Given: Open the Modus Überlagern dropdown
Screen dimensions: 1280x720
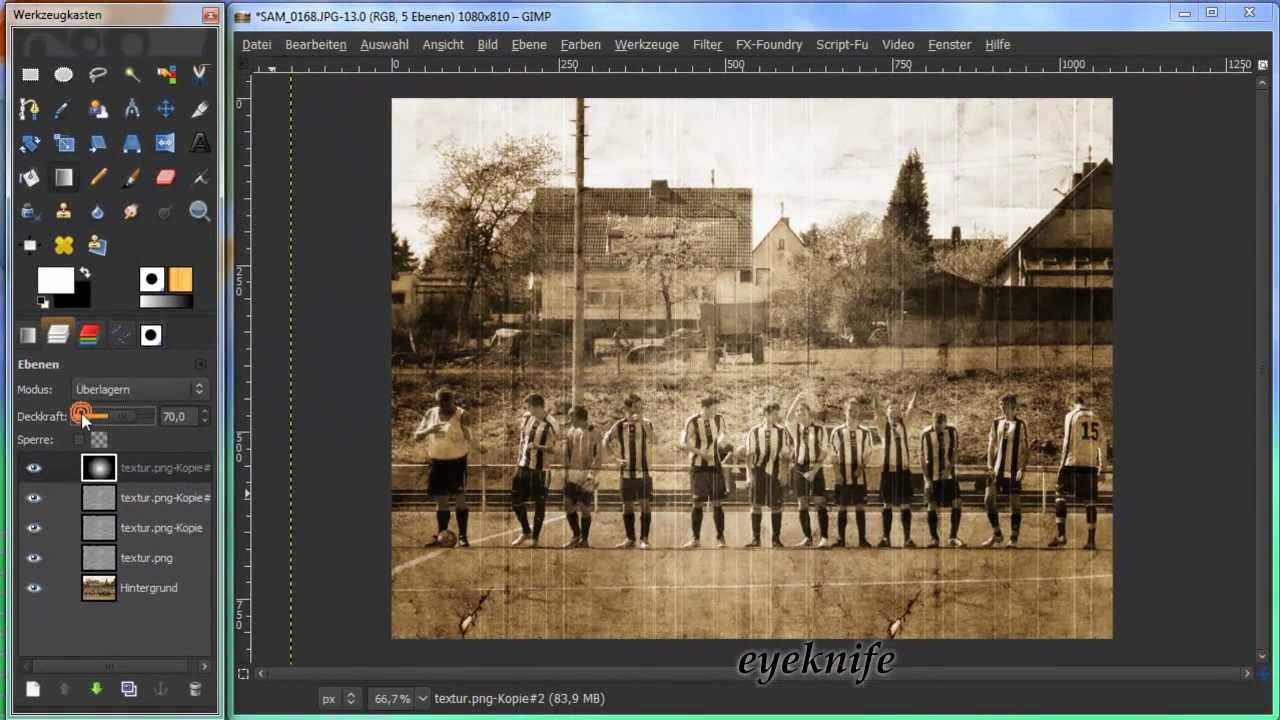Looking at the screenshot, I should [x=139, y=389].
